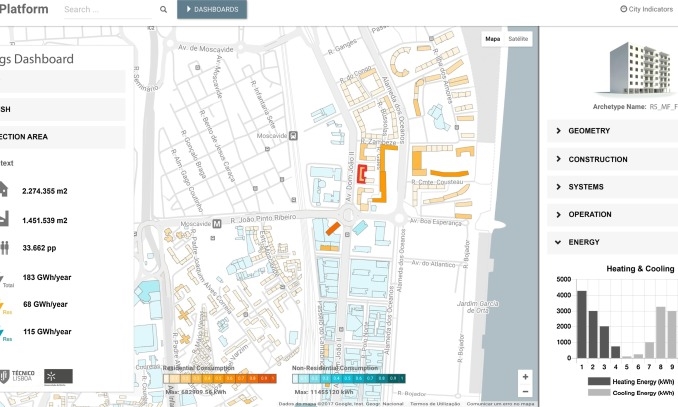
Task: Zoom in on the map
Action: pyautogui.click(x=525, y=377)
